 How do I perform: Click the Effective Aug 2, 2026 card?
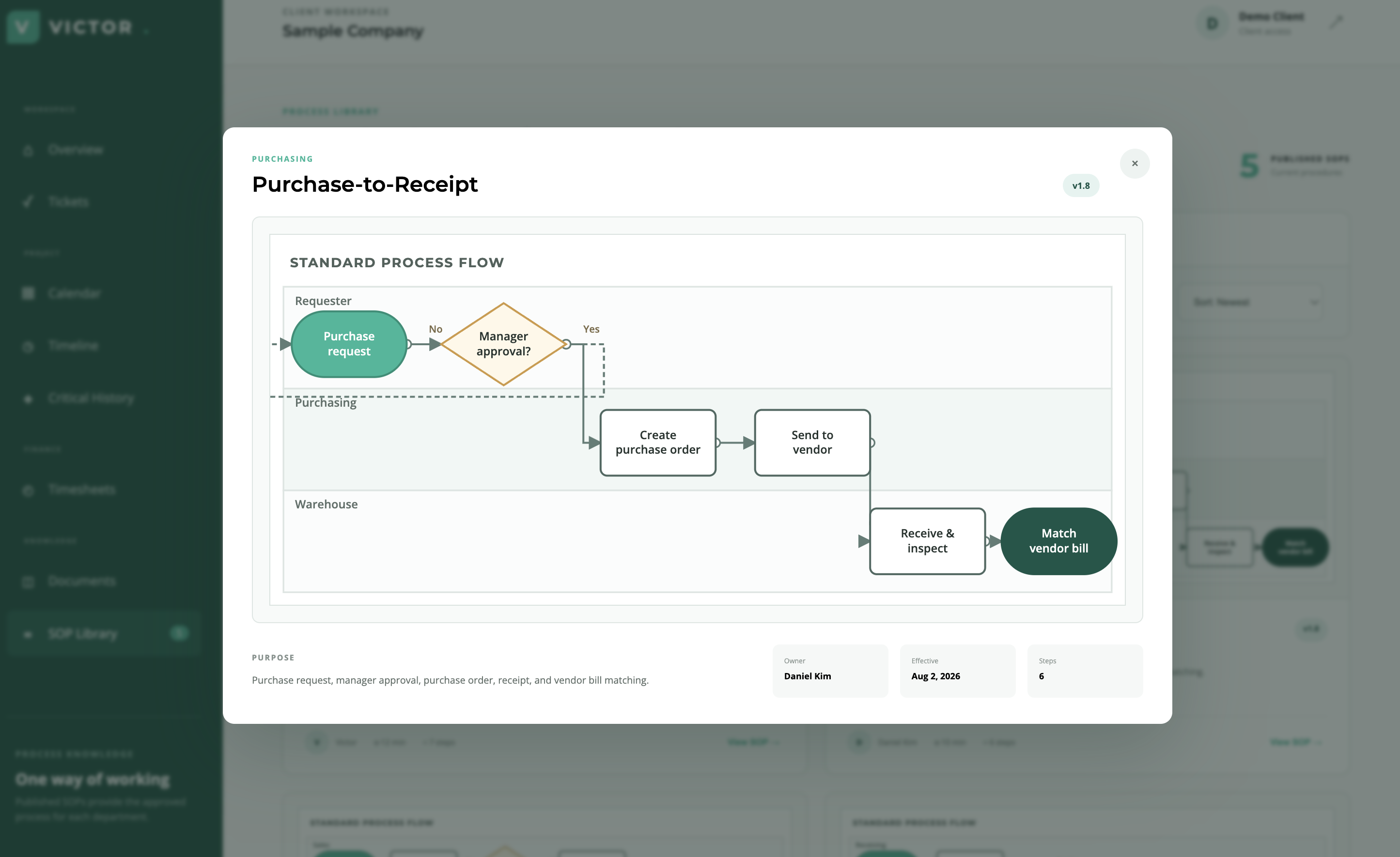pyautogui.click(x=957, y=671)
